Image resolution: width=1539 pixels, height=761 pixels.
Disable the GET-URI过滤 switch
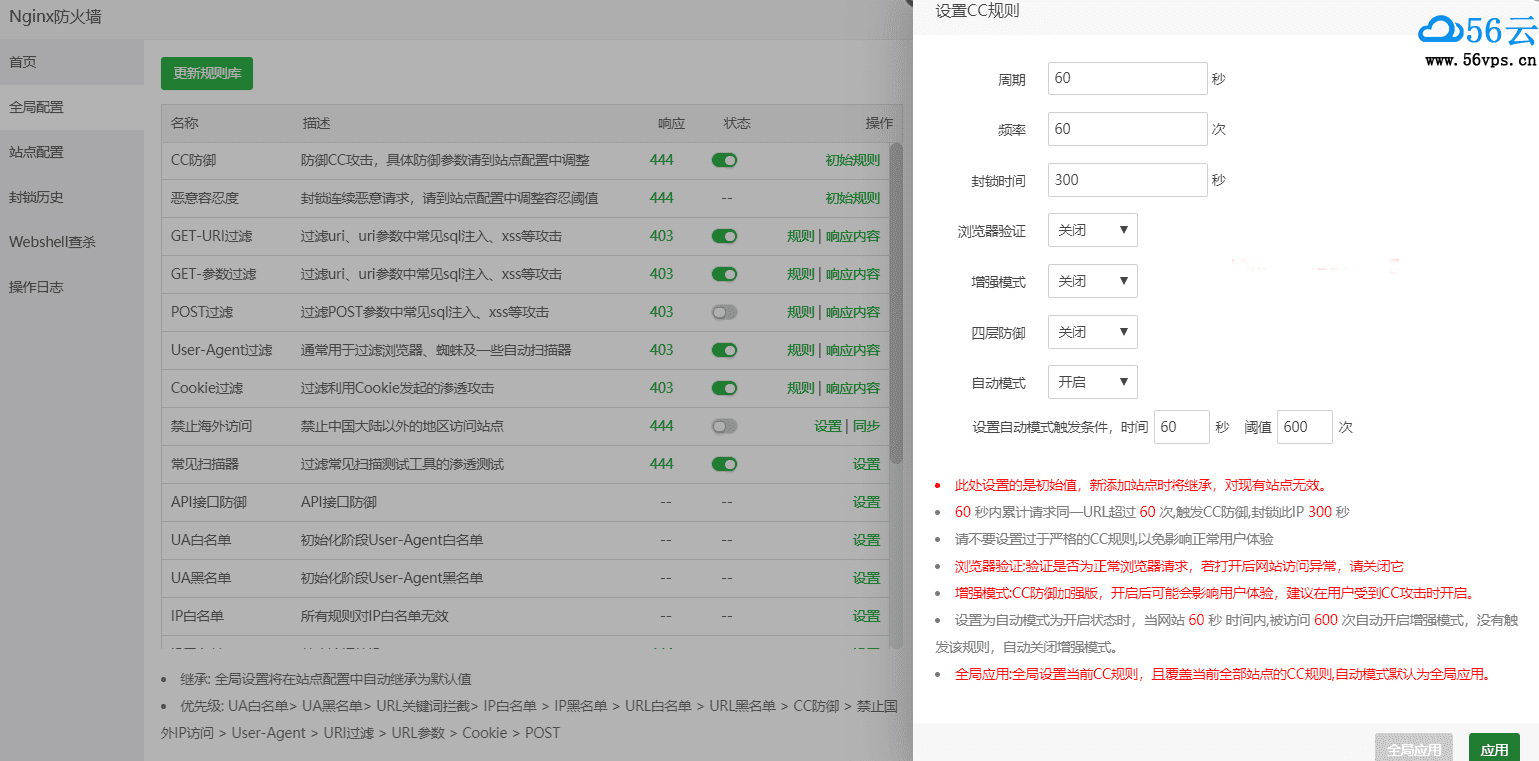pos(724,236)
